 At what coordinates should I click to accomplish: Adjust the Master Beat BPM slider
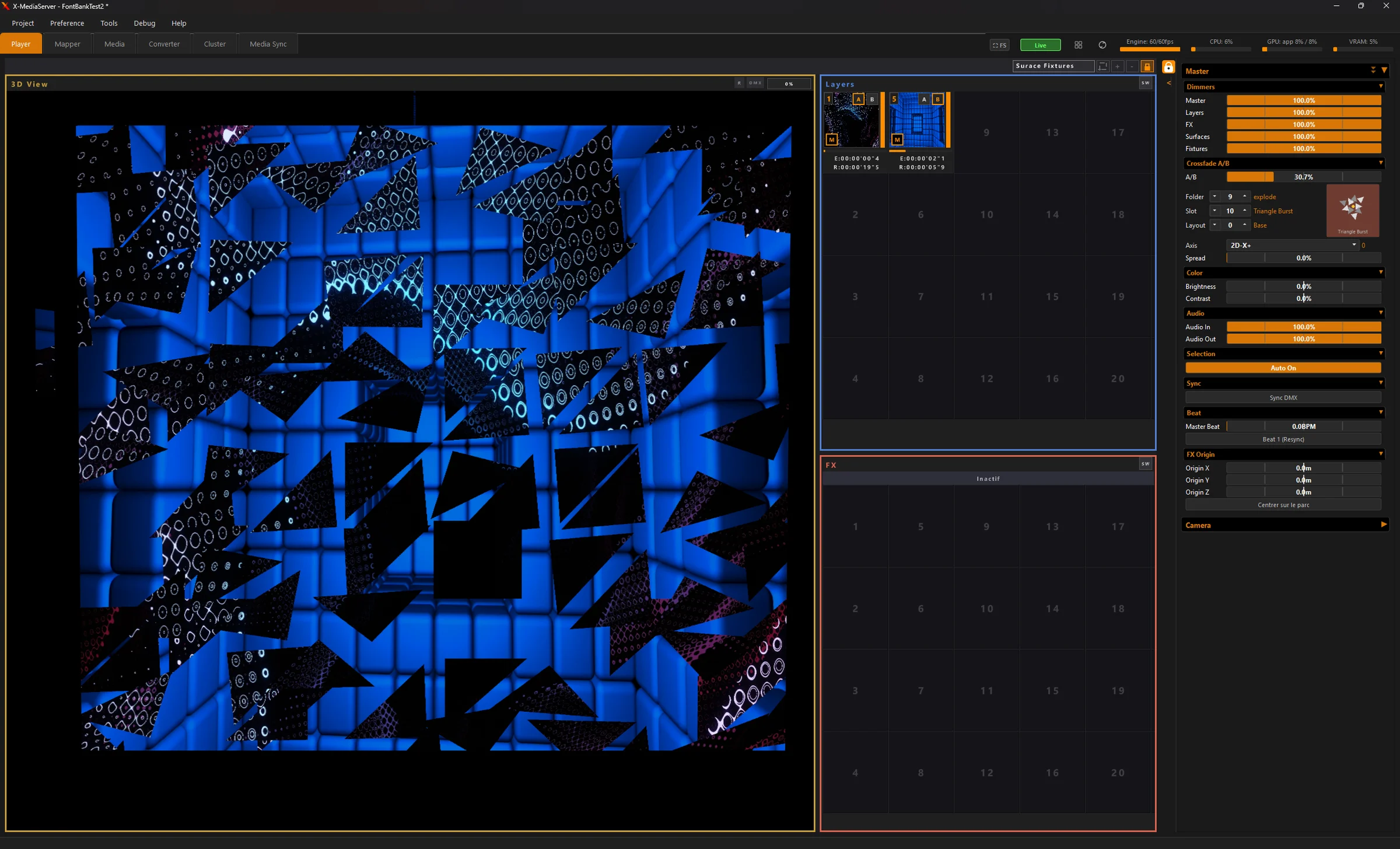coord(1304,427)
